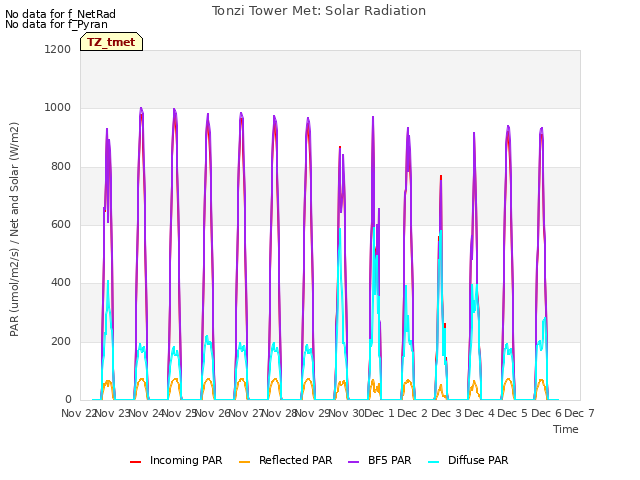This screenshot has width=640, height=480.
Task: Click the Nov 22 x-axis tick label
Action: pyautogui.click(x=78, y=413)
